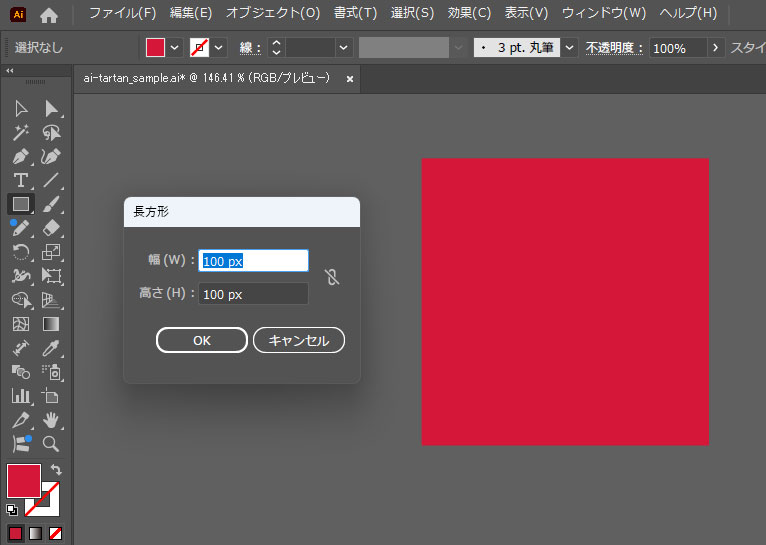Adjust stroke weight stepper arrows

277,47
